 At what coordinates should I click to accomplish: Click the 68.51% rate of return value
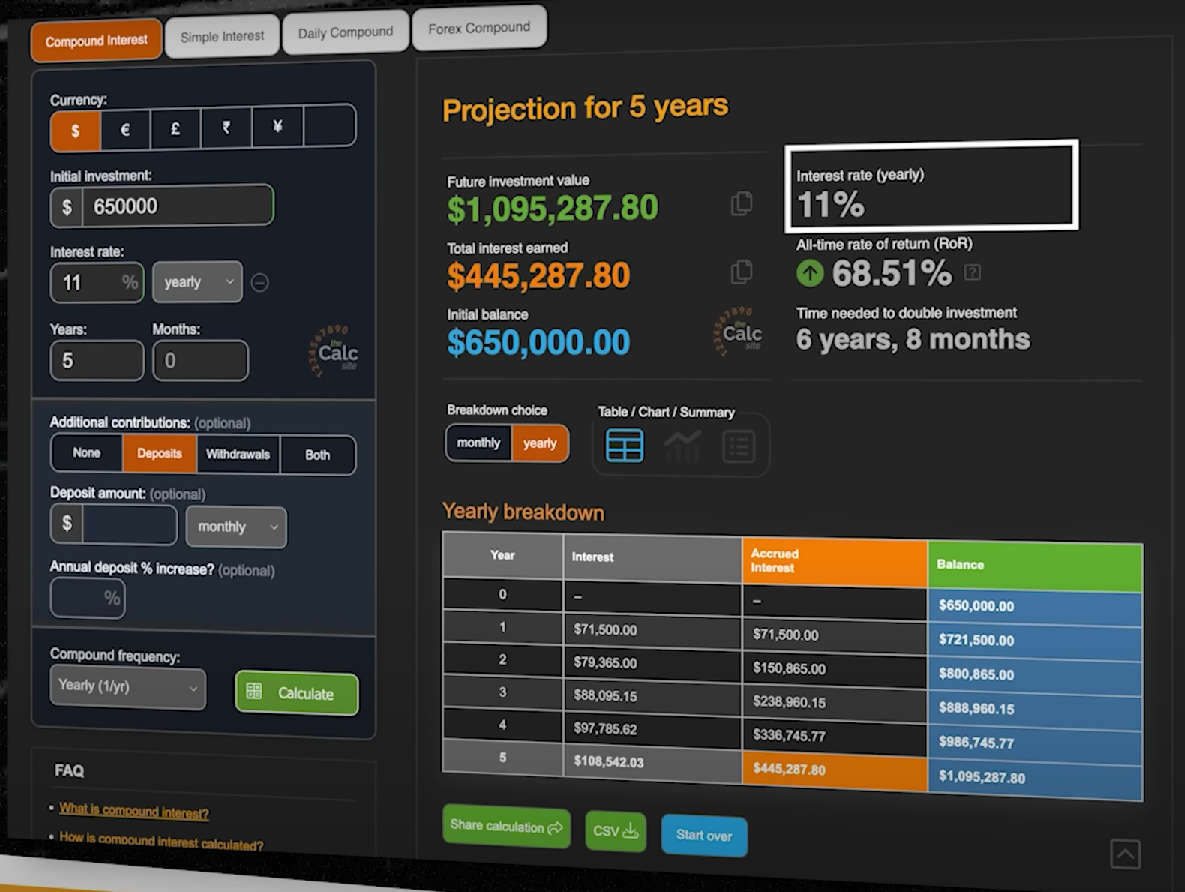[x=892, y=273]
